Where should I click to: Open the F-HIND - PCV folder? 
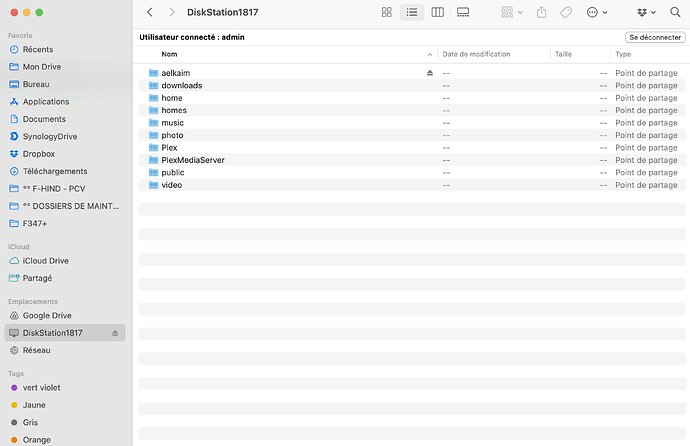(65, 189)
